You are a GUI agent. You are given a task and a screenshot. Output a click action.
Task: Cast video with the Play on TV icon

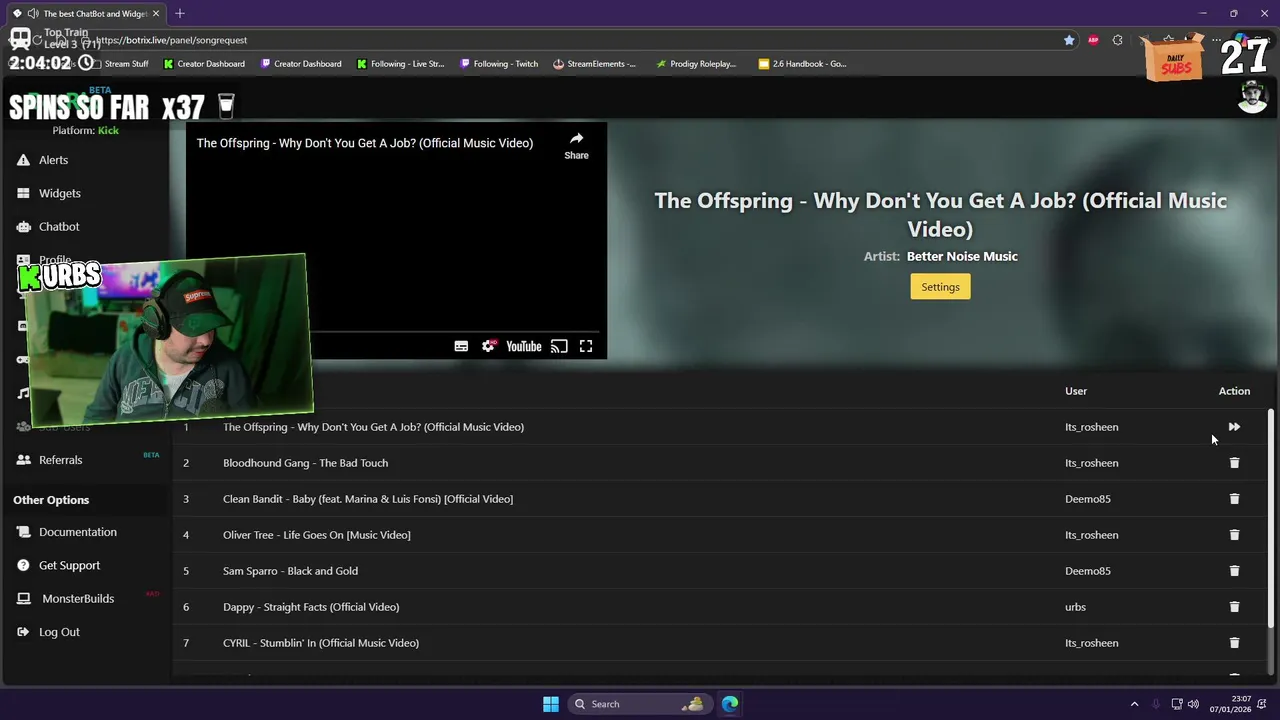click(559, 346)
